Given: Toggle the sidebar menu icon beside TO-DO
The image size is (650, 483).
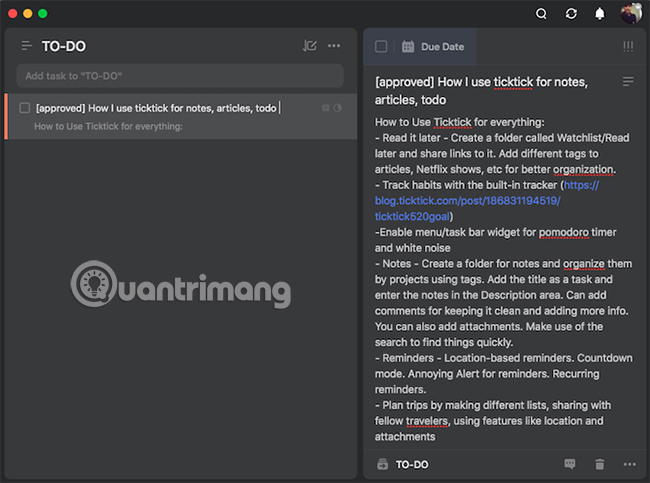Looking at the screenshot, I should [27, 46].
